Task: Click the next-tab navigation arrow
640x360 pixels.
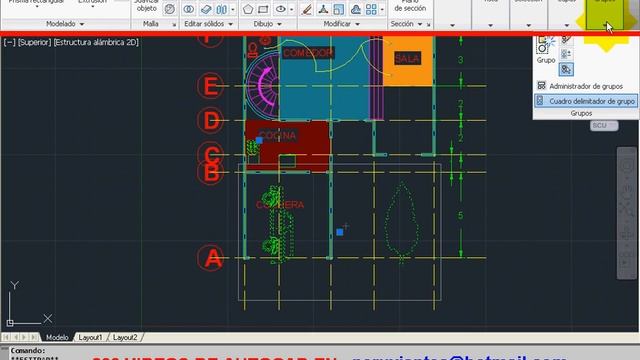Action: click(24, 337)
